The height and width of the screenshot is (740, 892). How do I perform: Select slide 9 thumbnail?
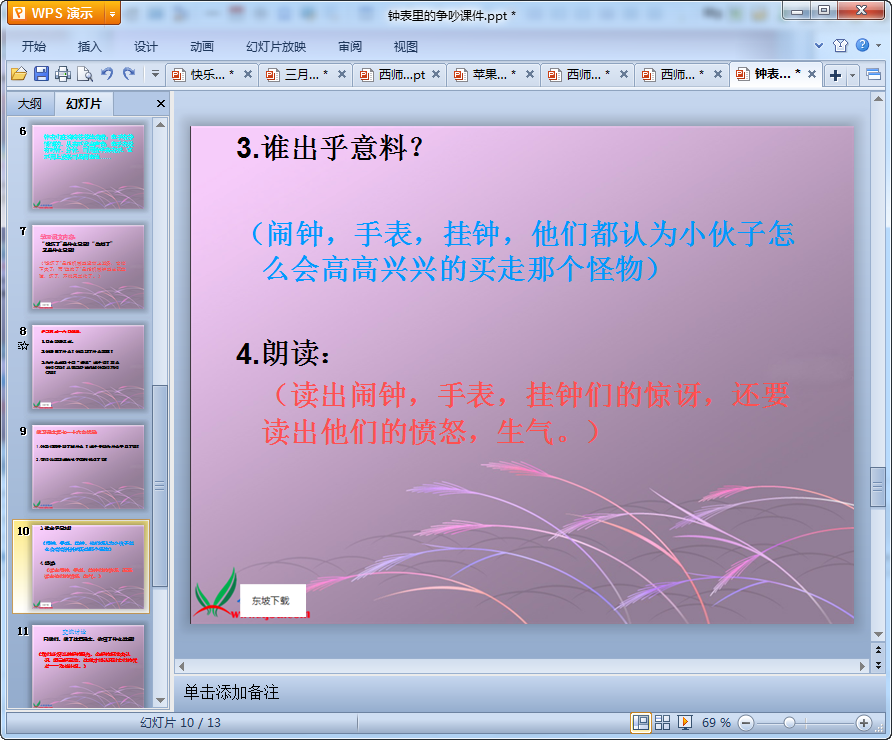coord(88,467)
